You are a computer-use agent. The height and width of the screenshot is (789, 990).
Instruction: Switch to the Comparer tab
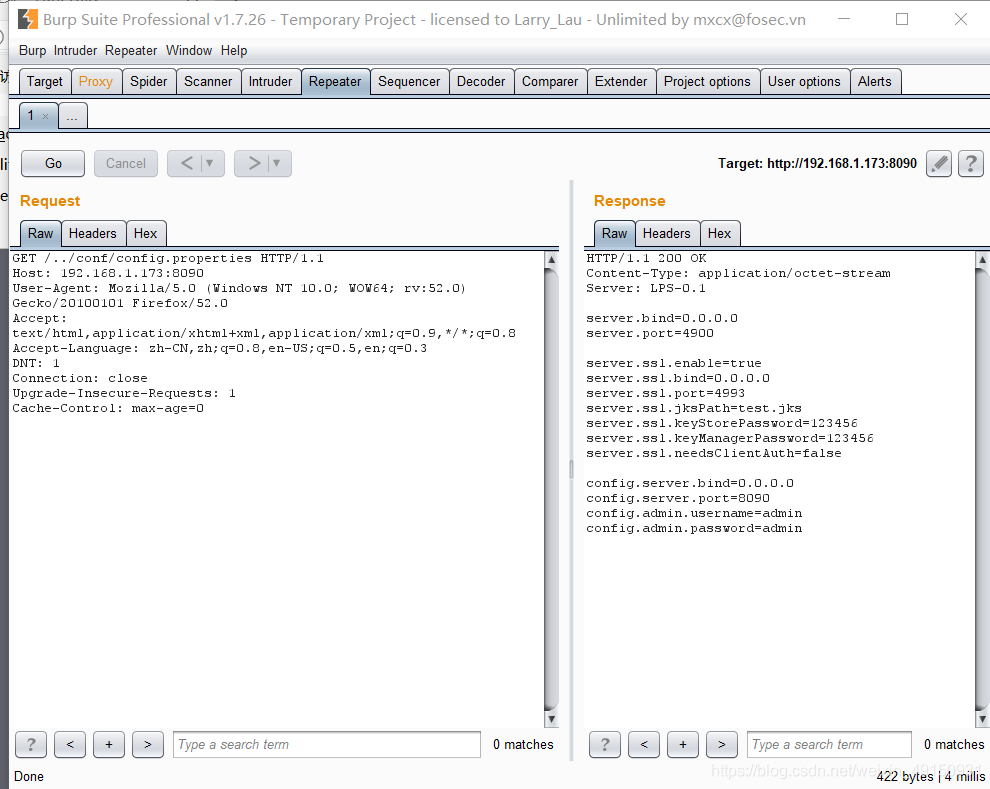[x=550, y=81]
